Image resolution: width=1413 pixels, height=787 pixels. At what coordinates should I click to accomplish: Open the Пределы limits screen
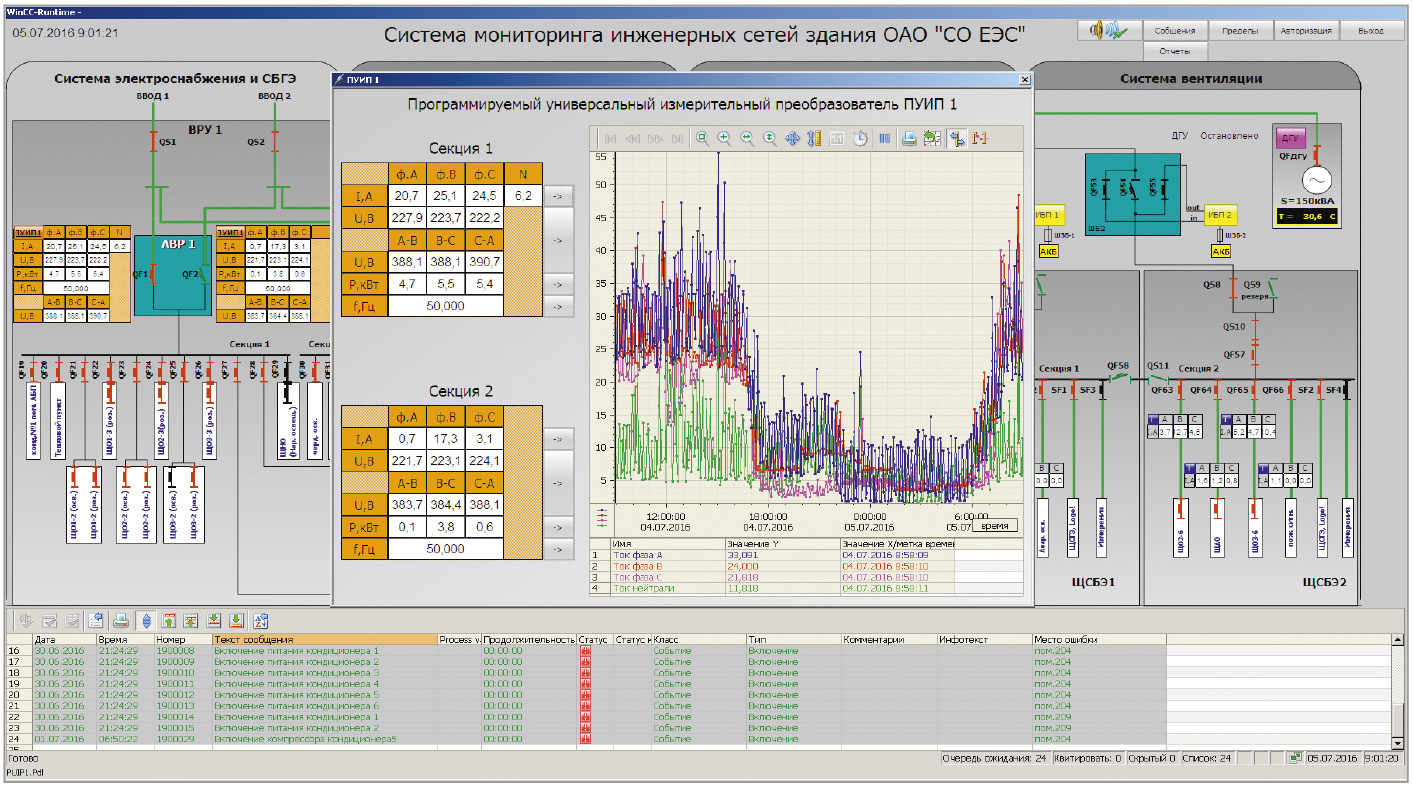click(1240, 30)
